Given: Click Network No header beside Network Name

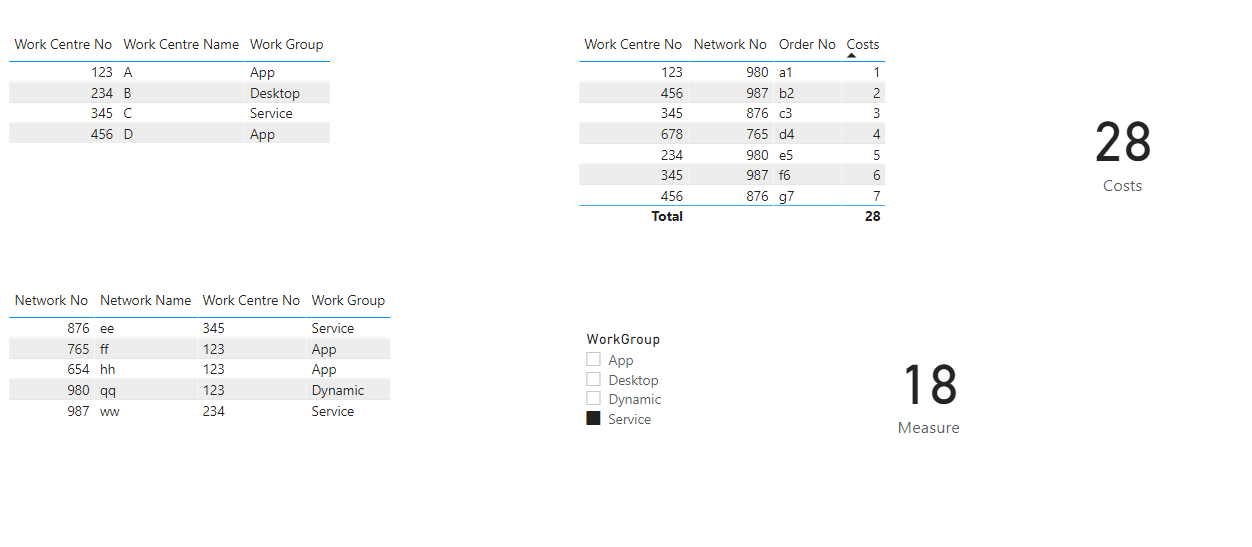Looking at the screenshot, I should tap(51, 300).
